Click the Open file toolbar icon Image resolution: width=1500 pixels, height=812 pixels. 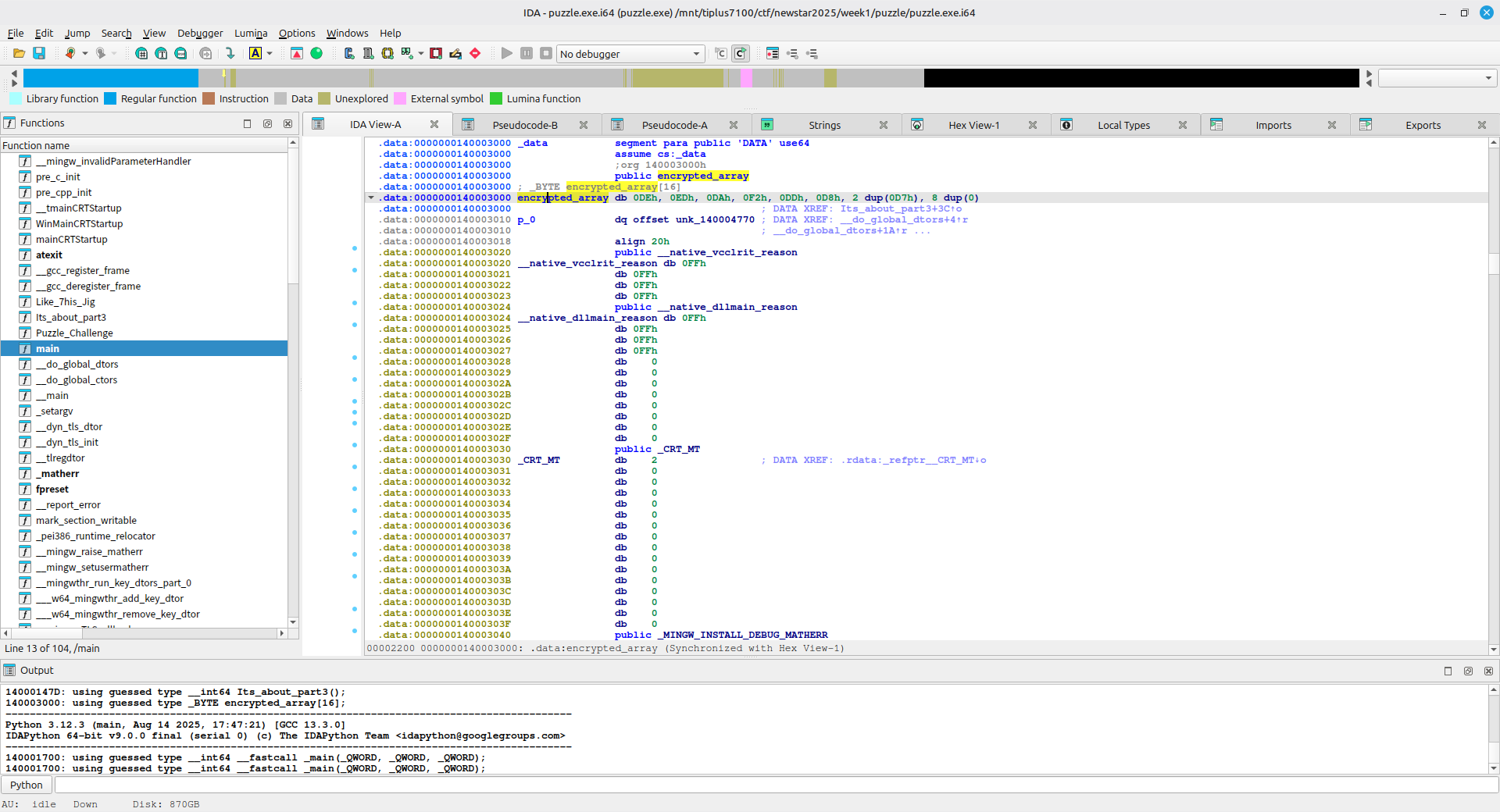pos(19,53)
